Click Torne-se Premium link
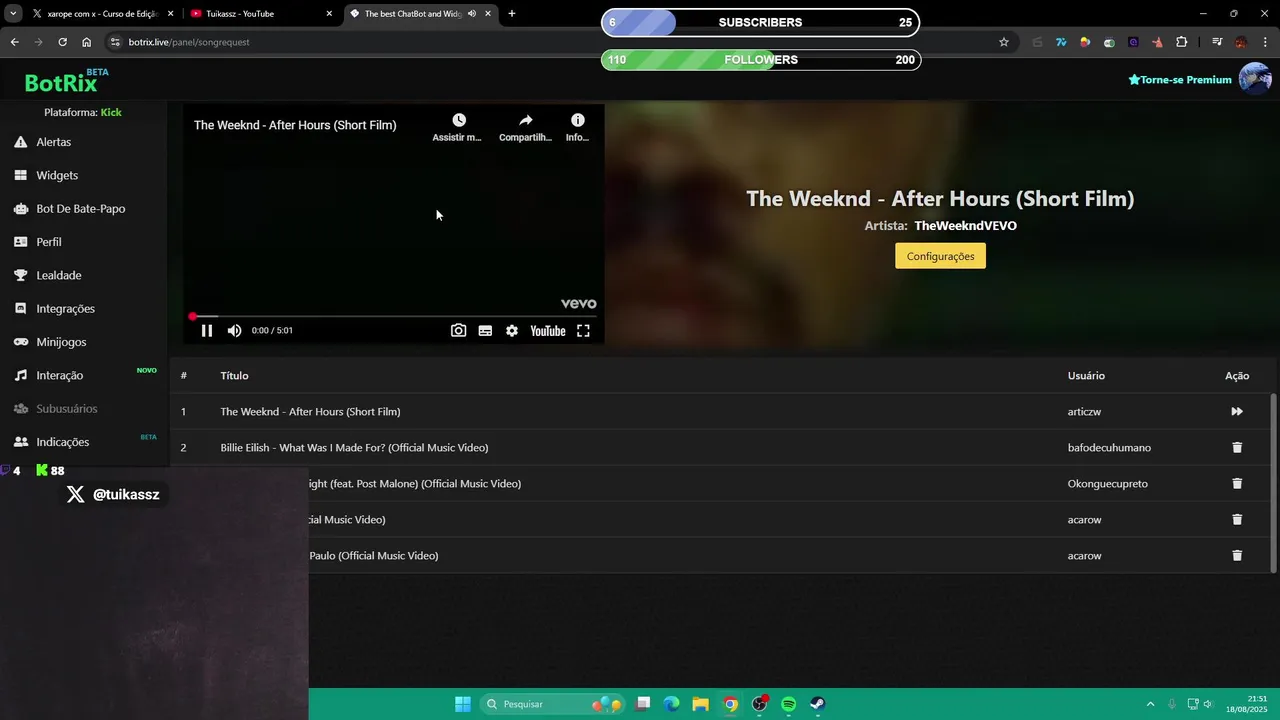 click(1180, 80)
